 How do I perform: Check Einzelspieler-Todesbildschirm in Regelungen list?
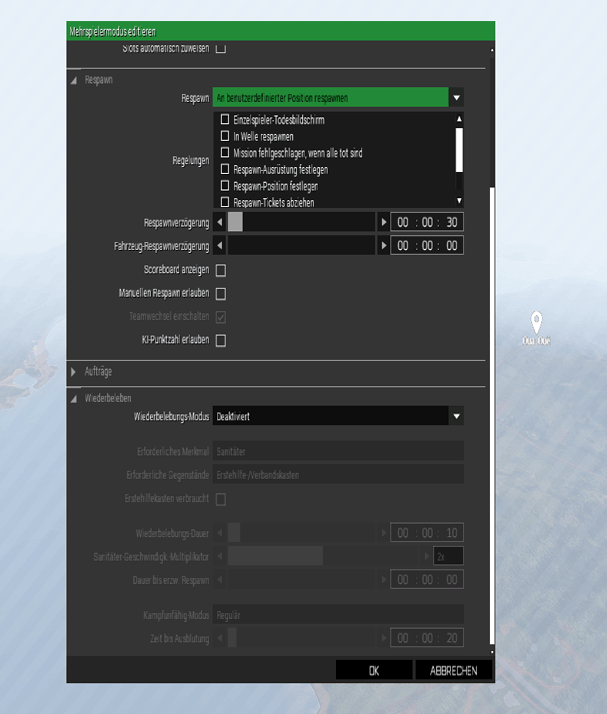point(225,120)
